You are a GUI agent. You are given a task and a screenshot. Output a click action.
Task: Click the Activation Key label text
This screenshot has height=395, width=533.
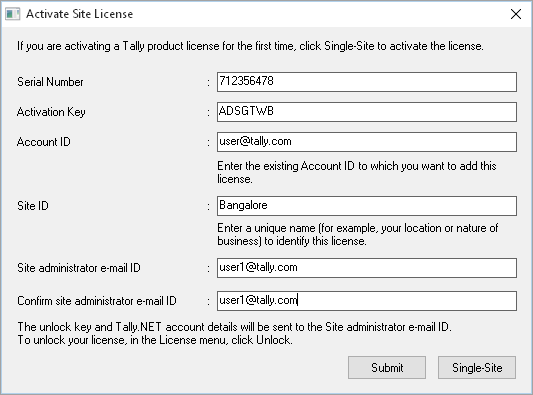[x=51, y=112]
